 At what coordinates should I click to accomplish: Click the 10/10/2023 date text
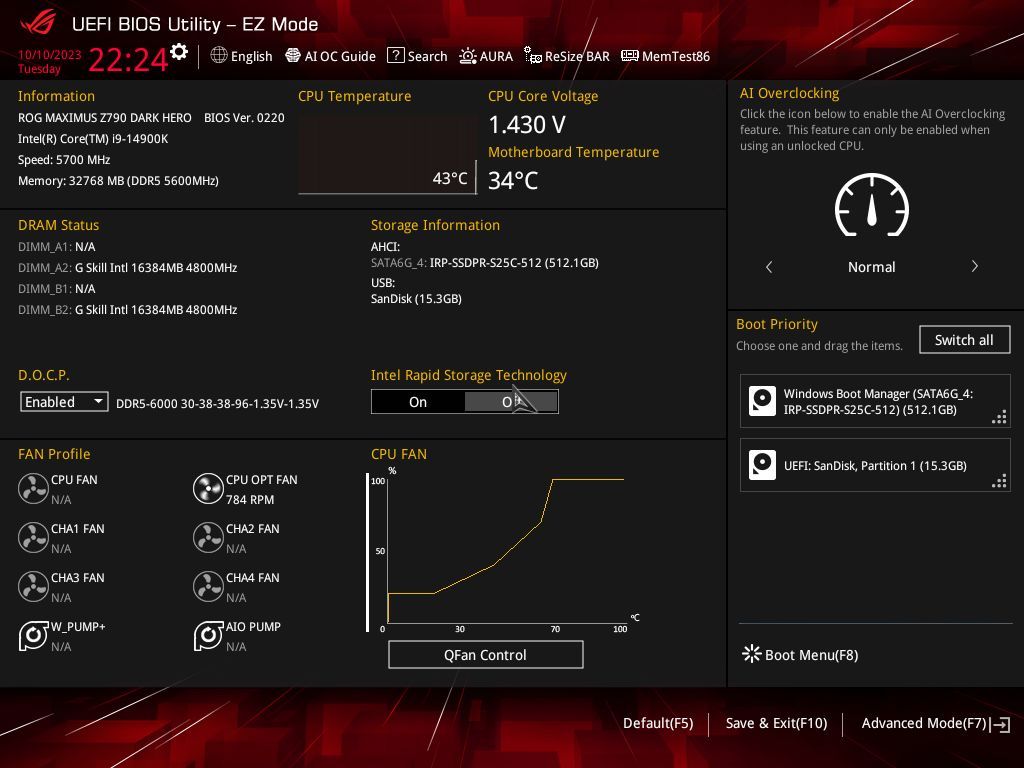50,54
